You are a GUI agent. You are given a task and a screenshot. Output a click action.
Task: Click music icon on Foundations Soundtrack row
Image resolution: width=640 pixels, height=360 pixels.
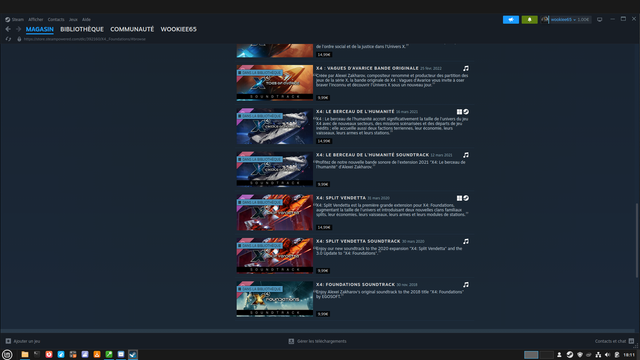point(466,285)
